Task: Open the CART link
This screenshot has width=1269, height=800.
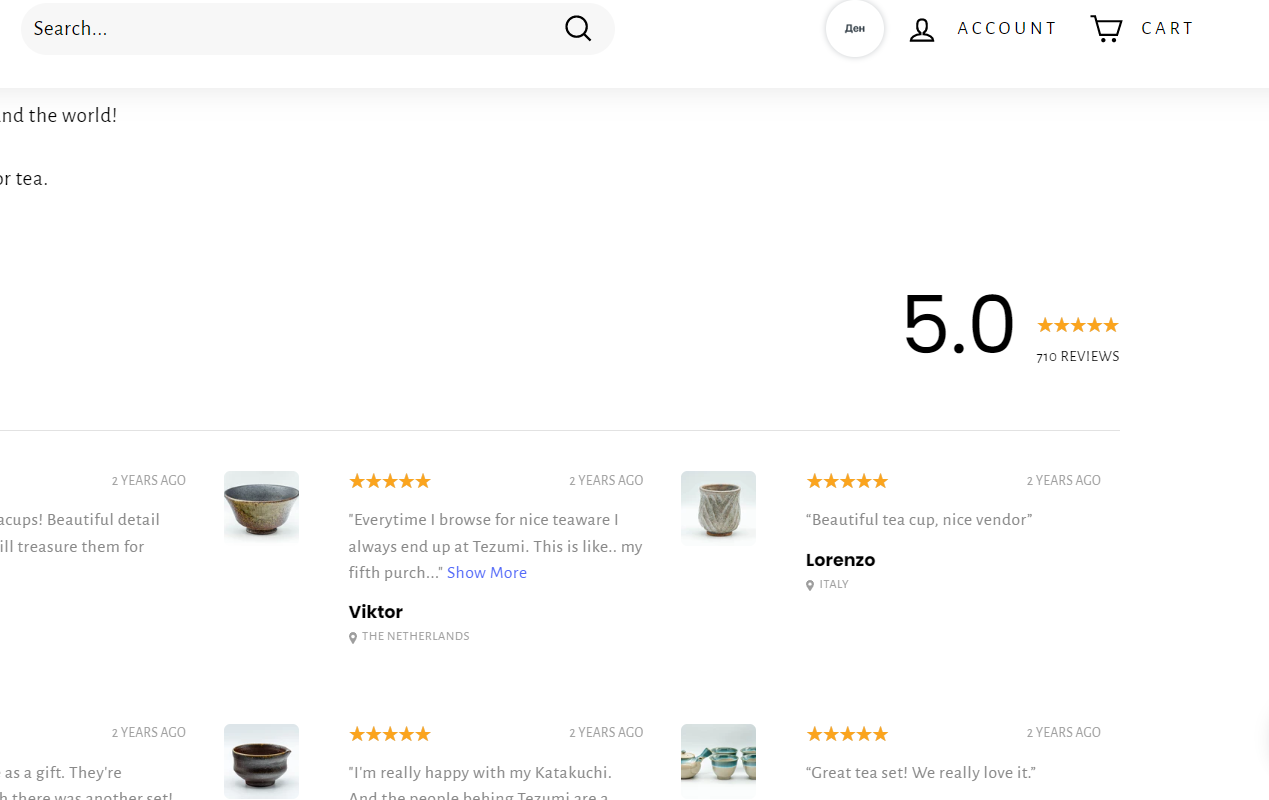Action: (1168, 28)
